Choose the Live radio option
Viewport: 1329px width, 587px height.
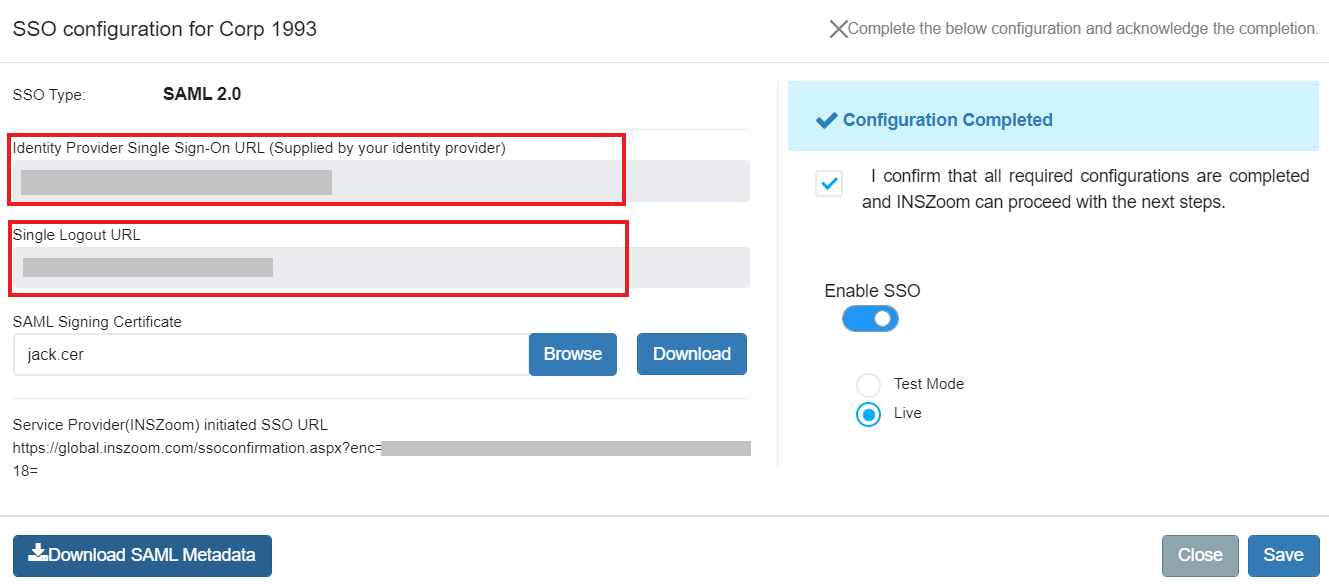point(869,414)
